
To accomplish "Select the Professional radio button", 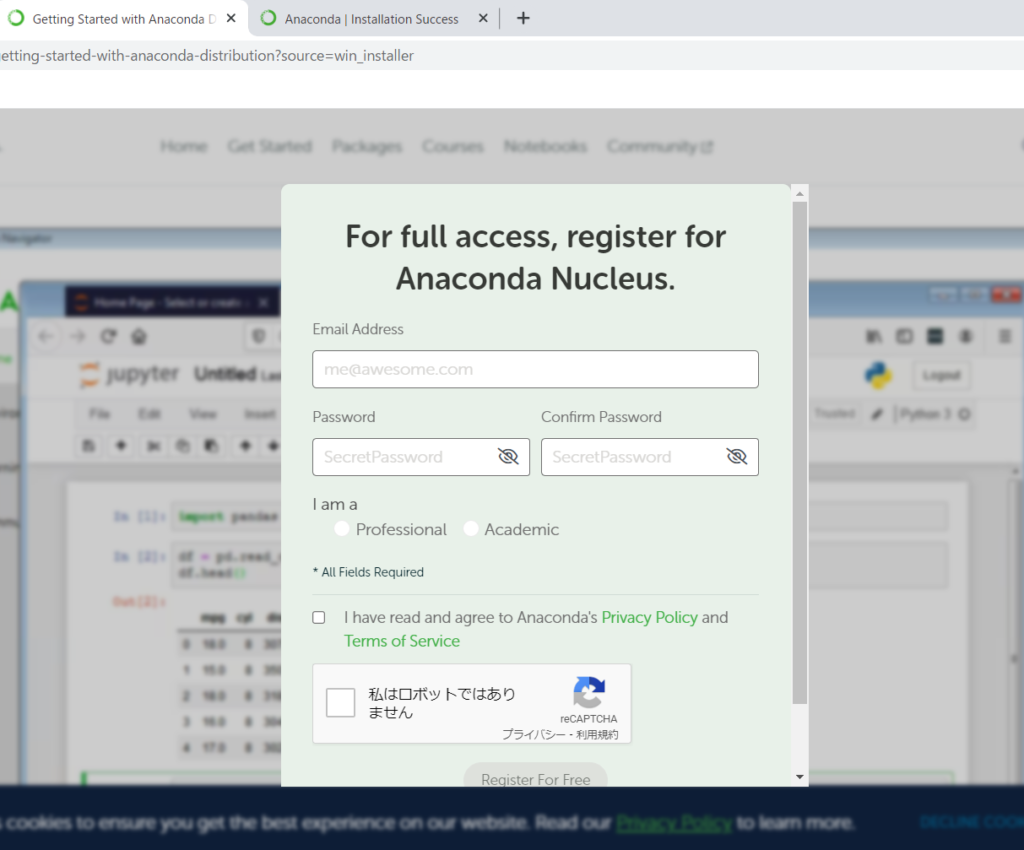I will point(342,529).
